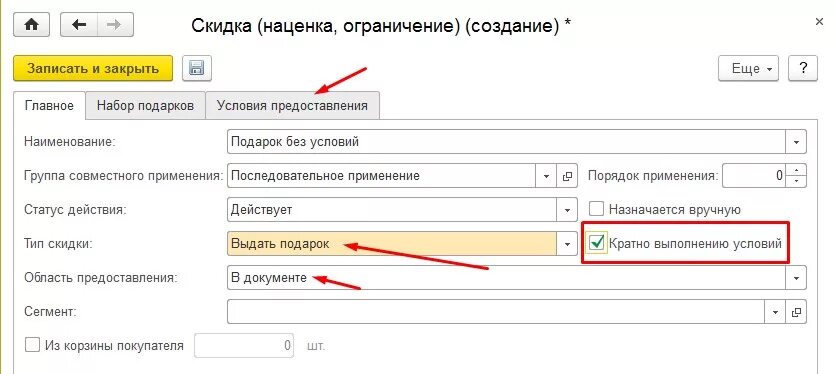Click Записать и закрыть button

click(93, 69)
